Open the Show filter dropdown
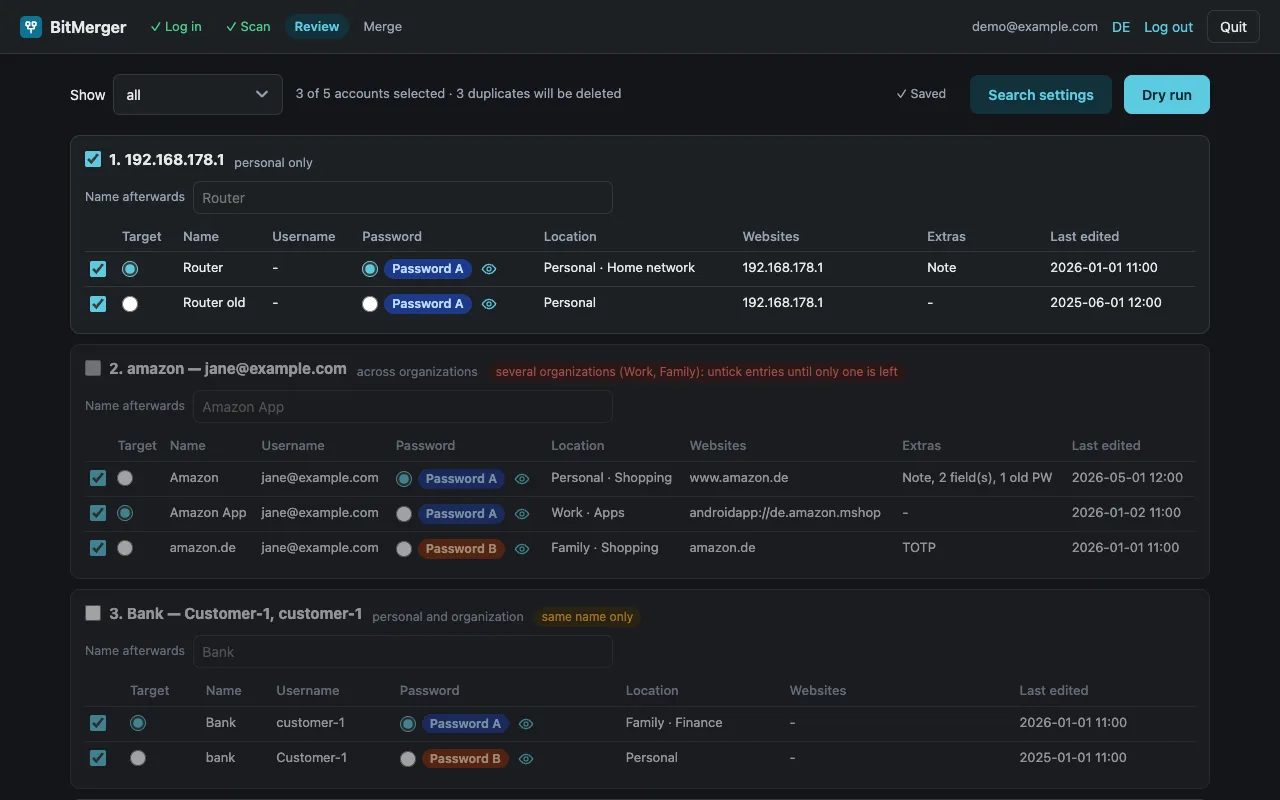 [198, 94]
